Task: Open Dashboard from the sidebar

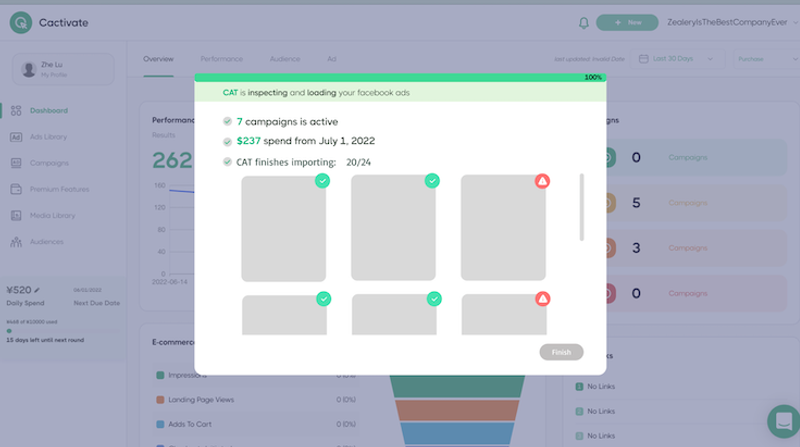Action: pos(48,110)
